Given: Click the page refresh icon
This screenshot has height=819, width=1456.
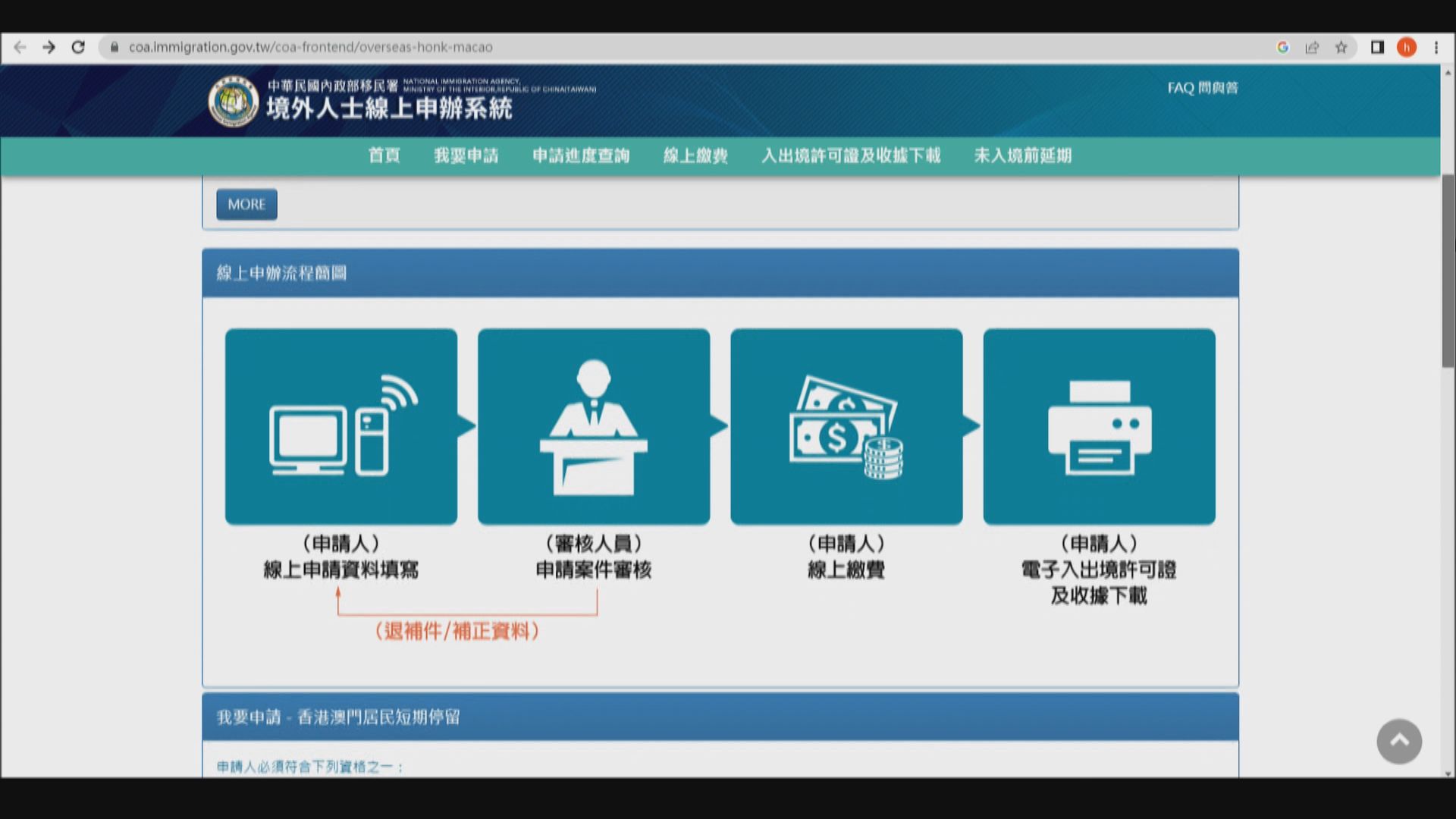Looking at the screenshot, I should point(79,47).
